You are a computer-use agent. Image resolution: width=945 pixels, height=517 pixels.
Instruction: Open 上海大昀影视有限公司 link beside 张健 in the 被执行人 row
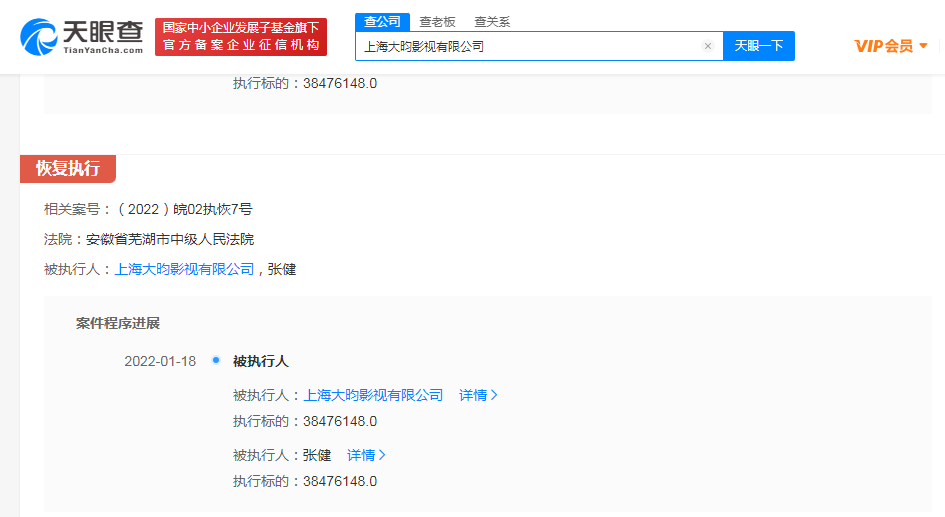click(184, 269)
